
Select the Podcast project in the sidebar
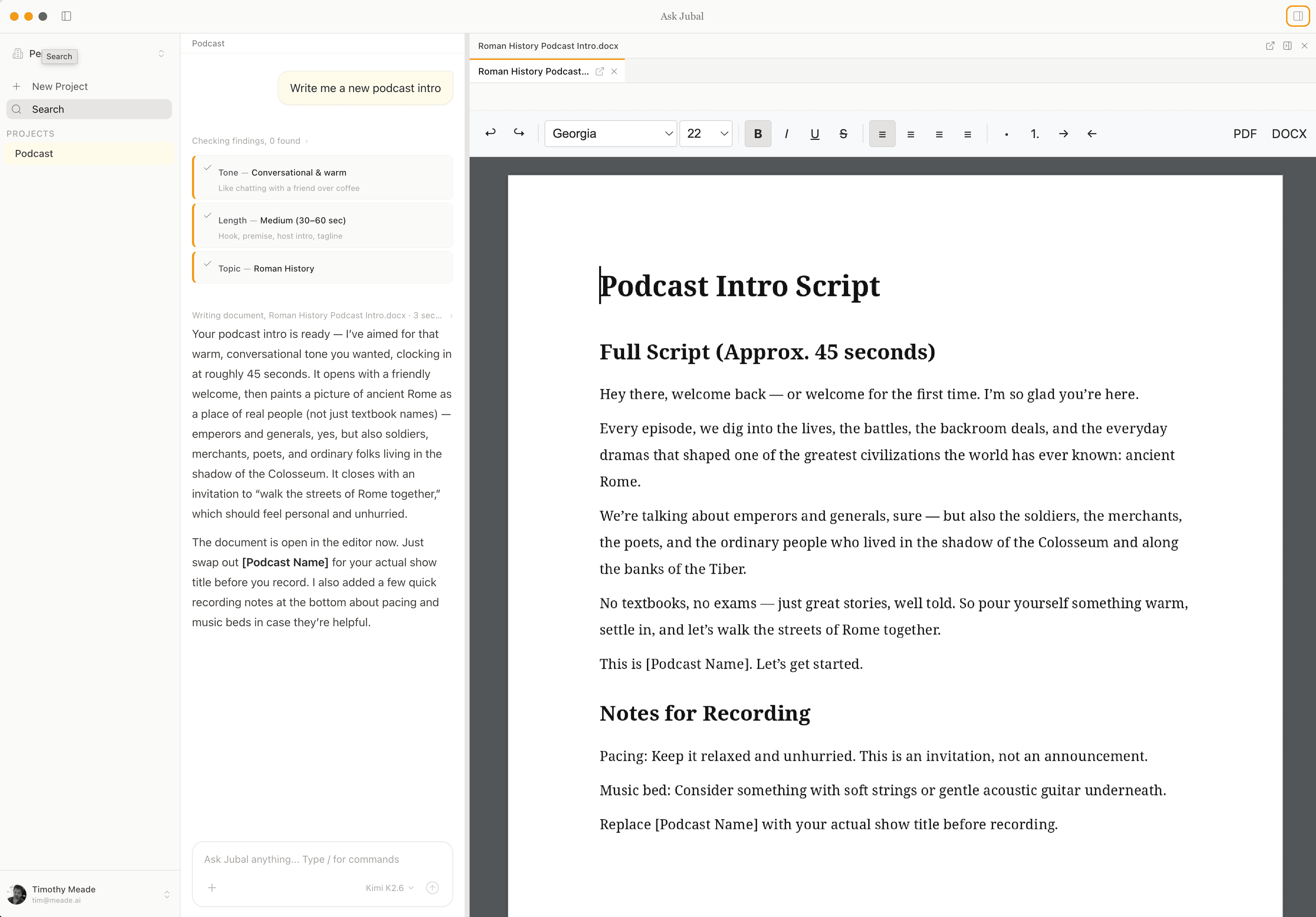click(x=89, y=153)
